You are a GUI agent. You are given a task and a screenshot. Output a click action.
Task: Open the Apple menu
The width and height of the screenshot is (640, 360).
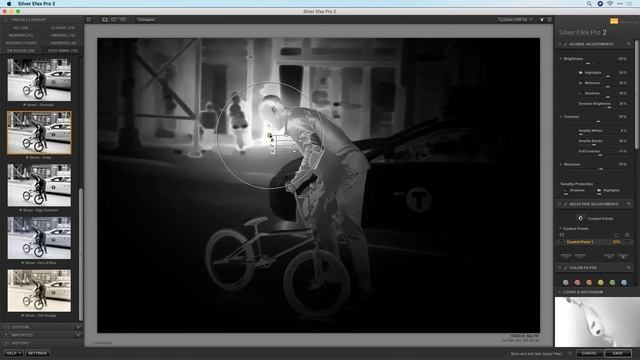(9, 4)
